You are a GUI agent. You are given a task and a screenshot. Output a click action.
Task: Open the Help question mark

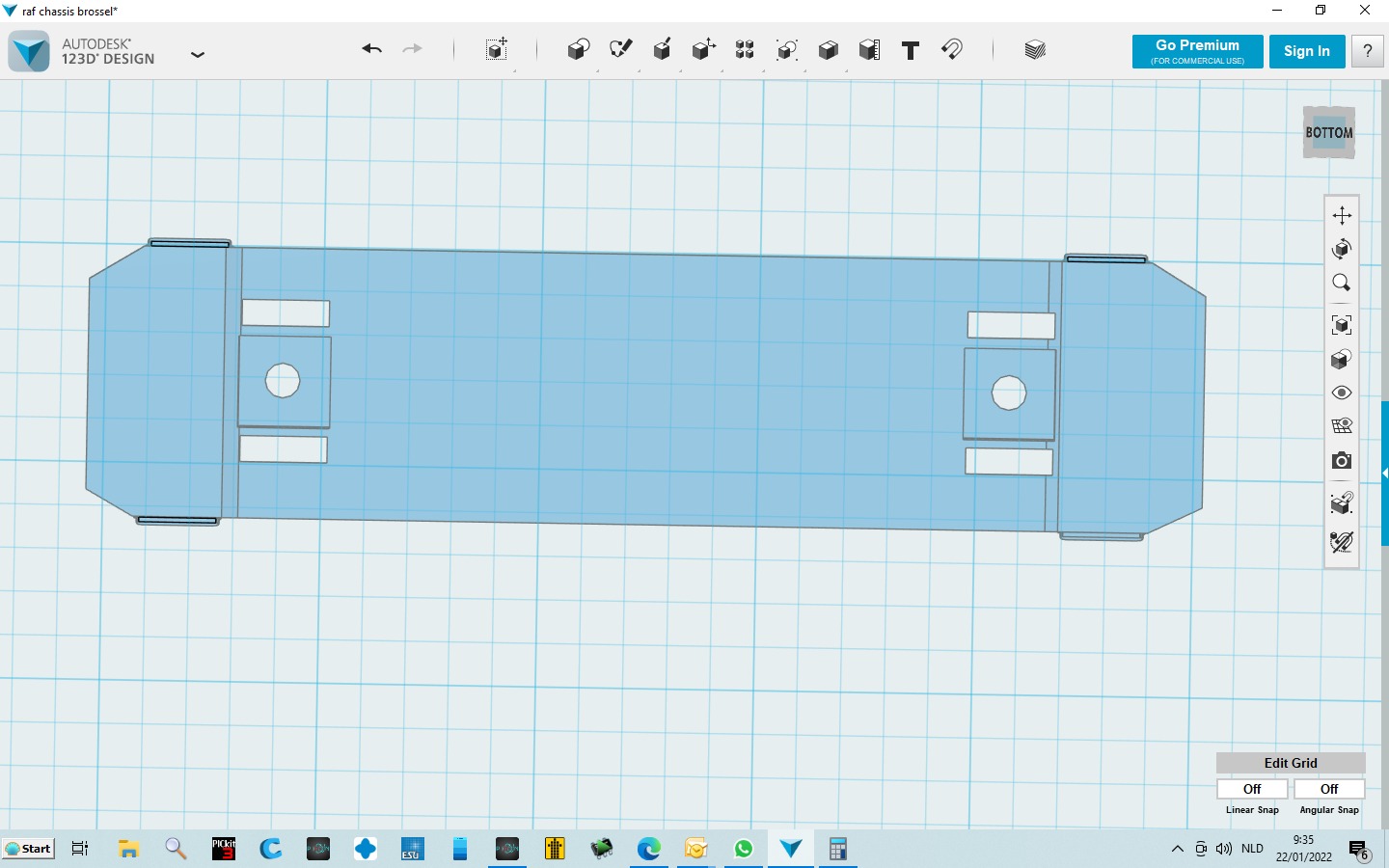pos(1368,52)
